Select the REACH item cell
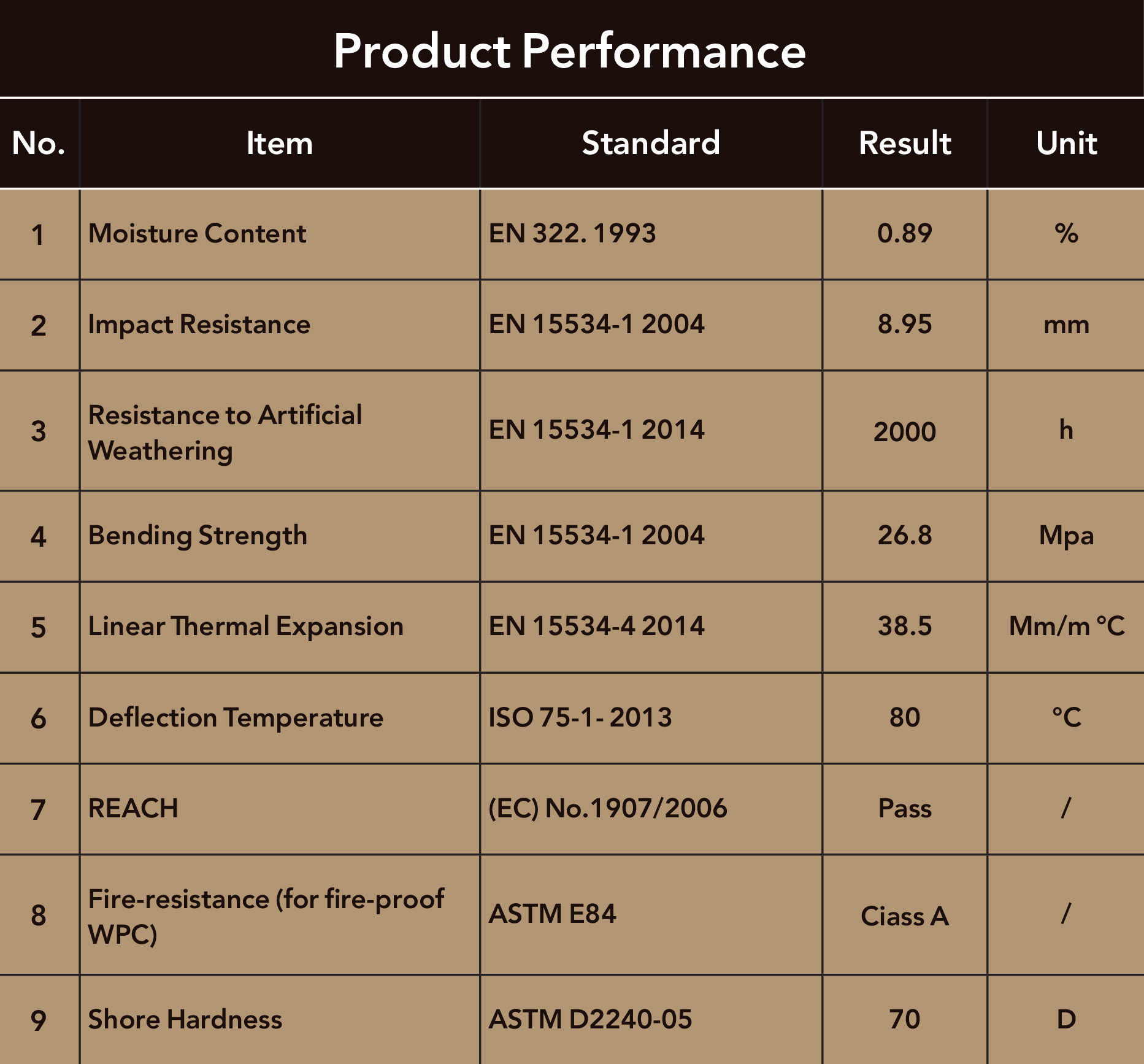Screen dimensions: 1144x1064 pos(133,808)
